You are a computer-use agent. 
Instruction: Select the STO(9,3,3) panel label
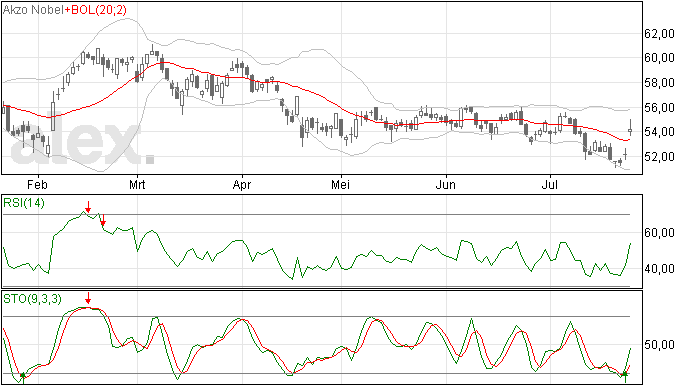coord(32,299)
